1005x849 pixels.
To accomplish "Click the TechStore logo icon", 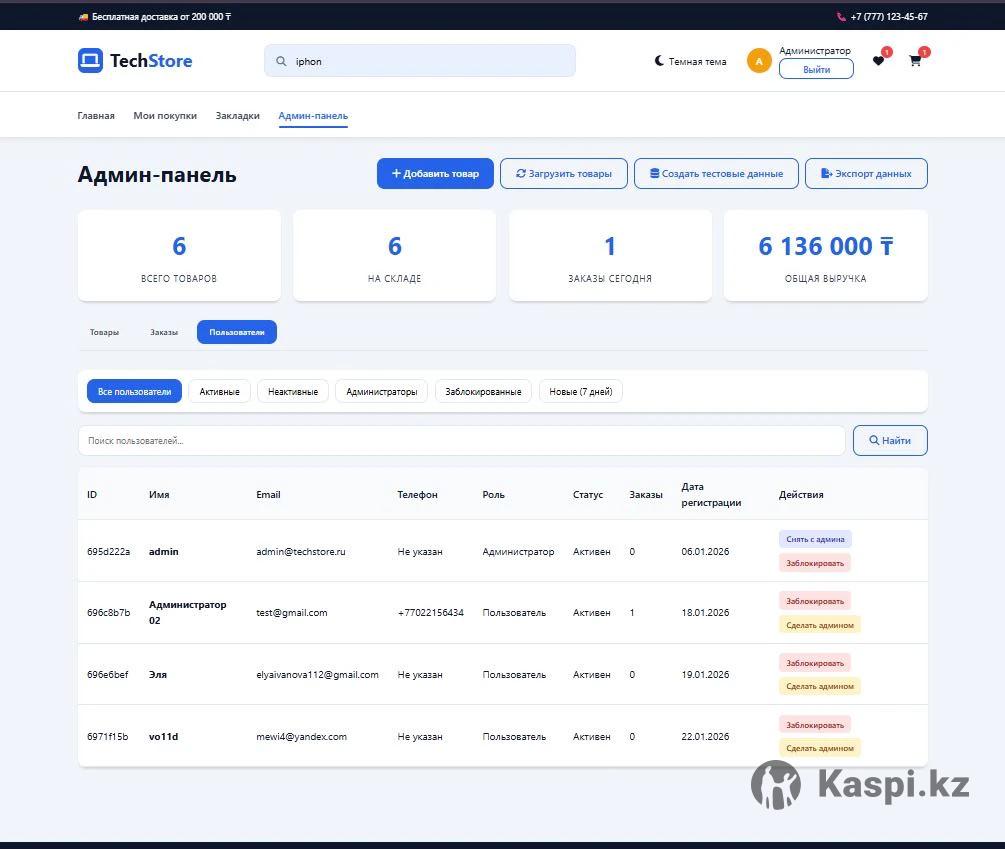I will click(x=90, y=61).
